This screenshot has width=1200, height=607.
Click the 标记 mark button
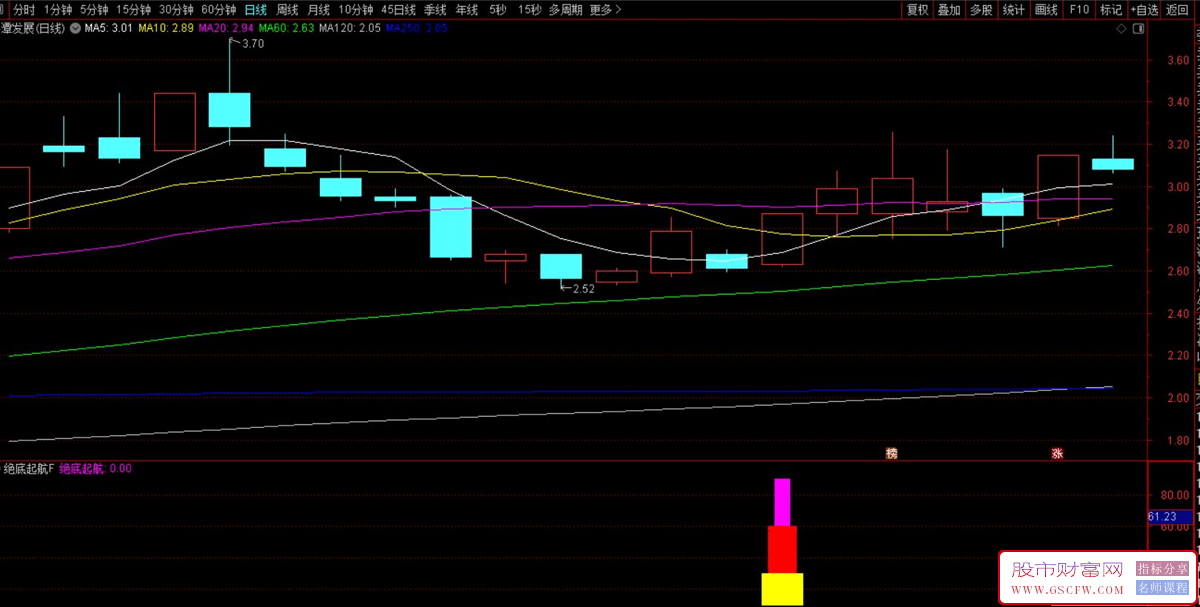(x=1111, y=9)
